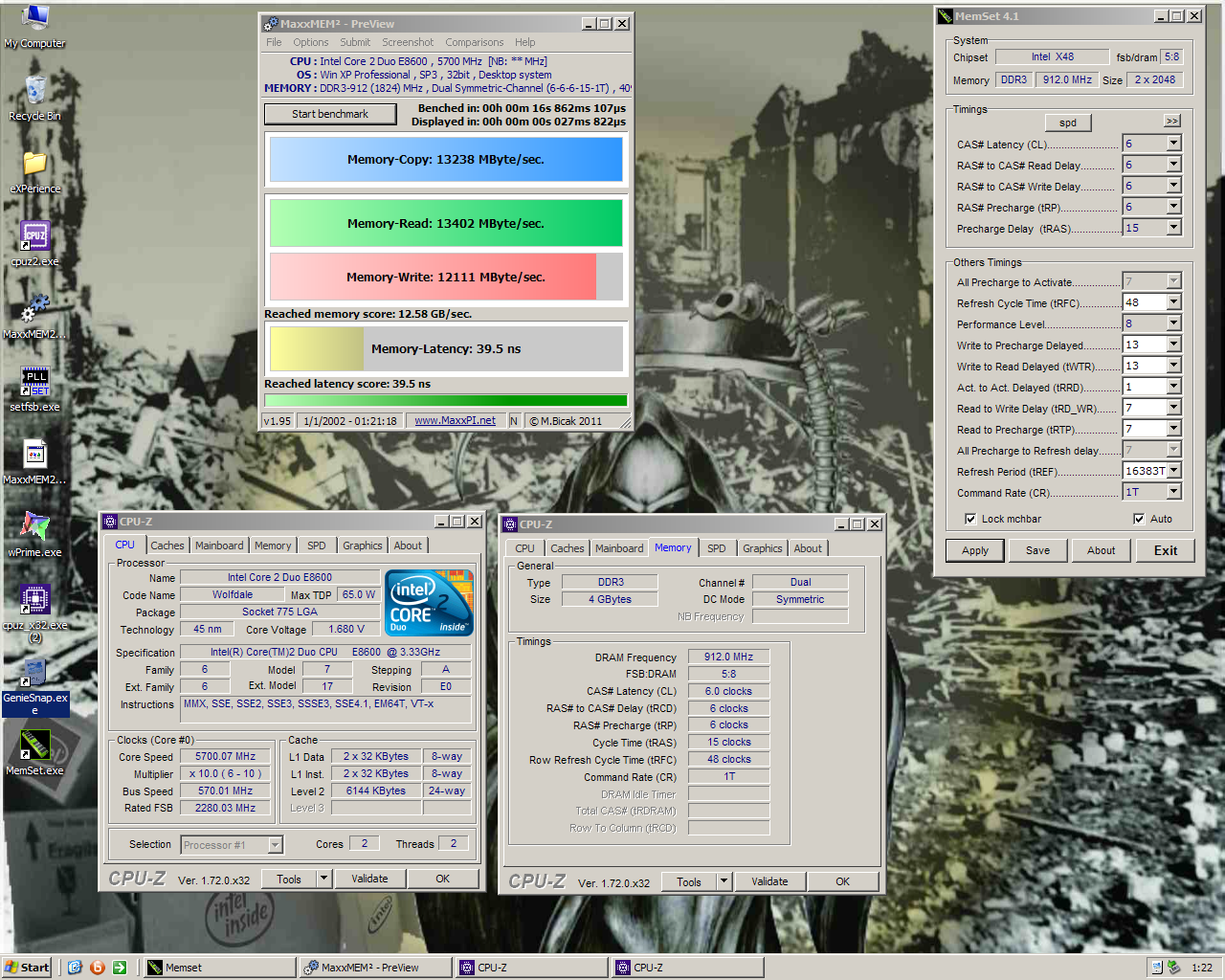Click the Internet Explorer quick launch icon

tap(75, 968)
